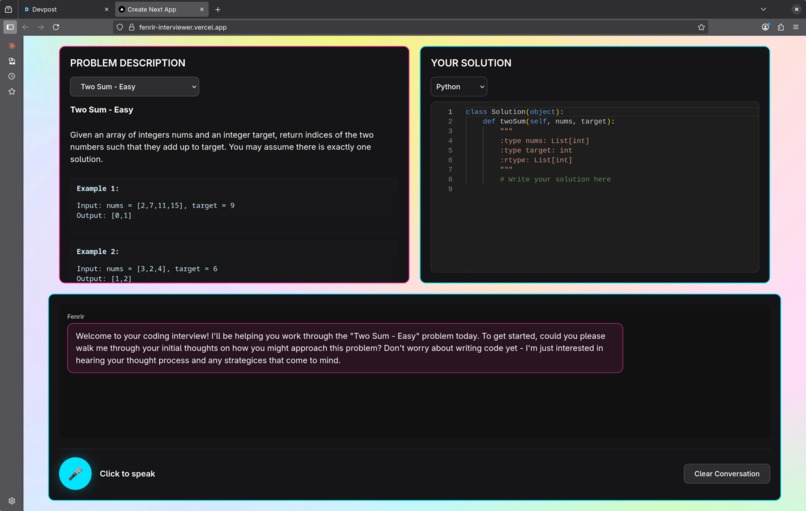This screenshot has width=806, height=511.
Task: Click the YOUR SOLUTION heading
Action: point(471,63)
